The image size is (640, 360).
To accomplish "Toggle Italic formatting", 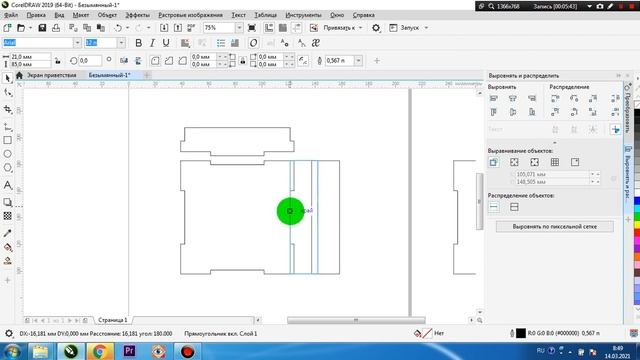I will click(x=152, y=43).
